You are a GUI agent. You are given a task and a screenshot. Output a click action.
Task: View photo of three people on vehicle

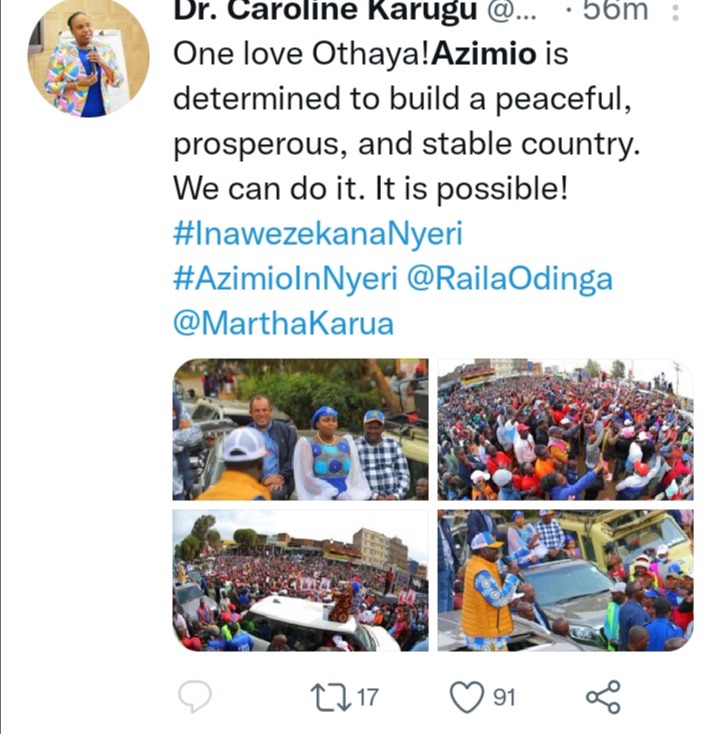tap(301, 429)
